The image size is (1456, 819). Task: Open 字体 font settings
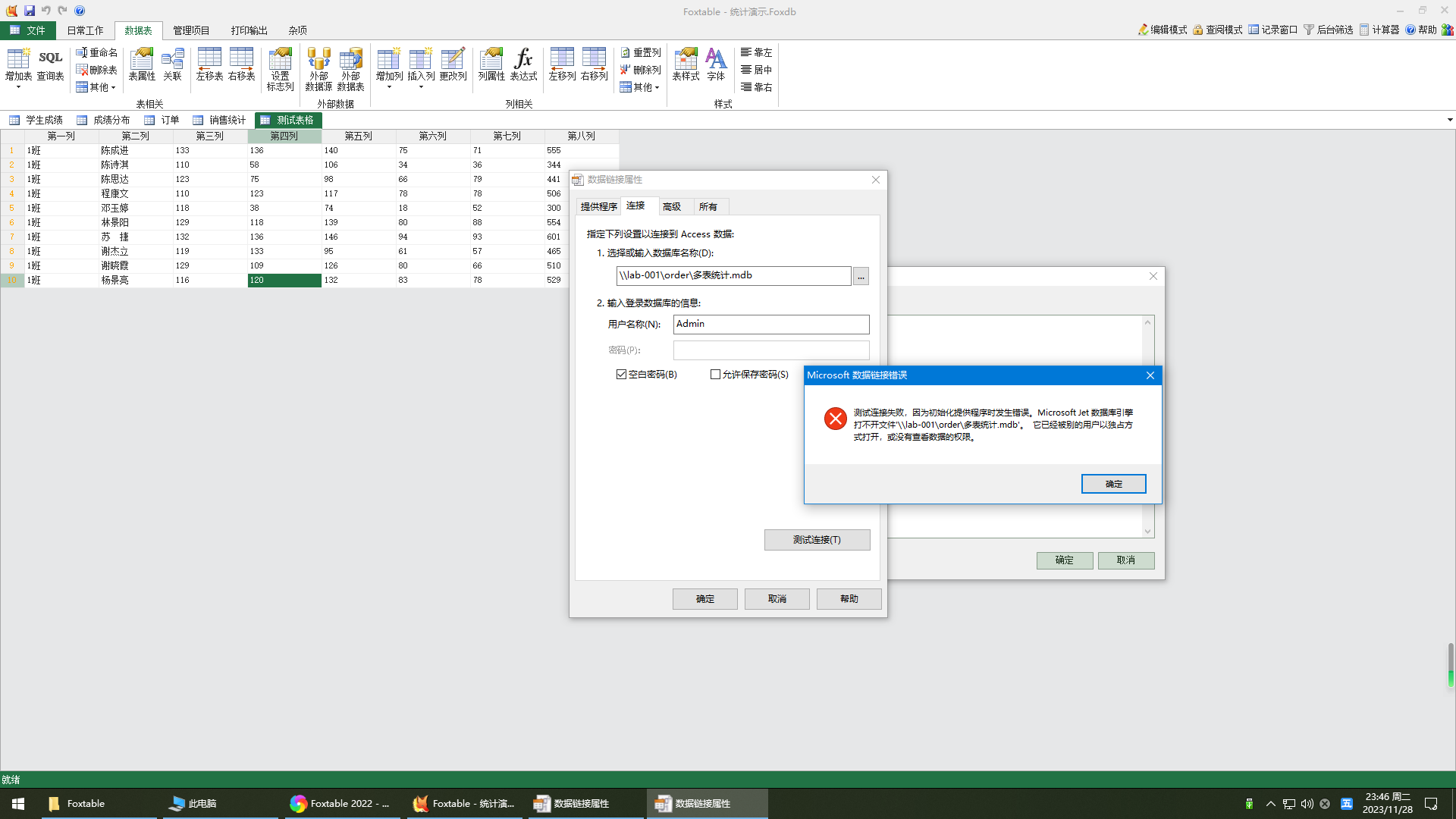point(716,64)
